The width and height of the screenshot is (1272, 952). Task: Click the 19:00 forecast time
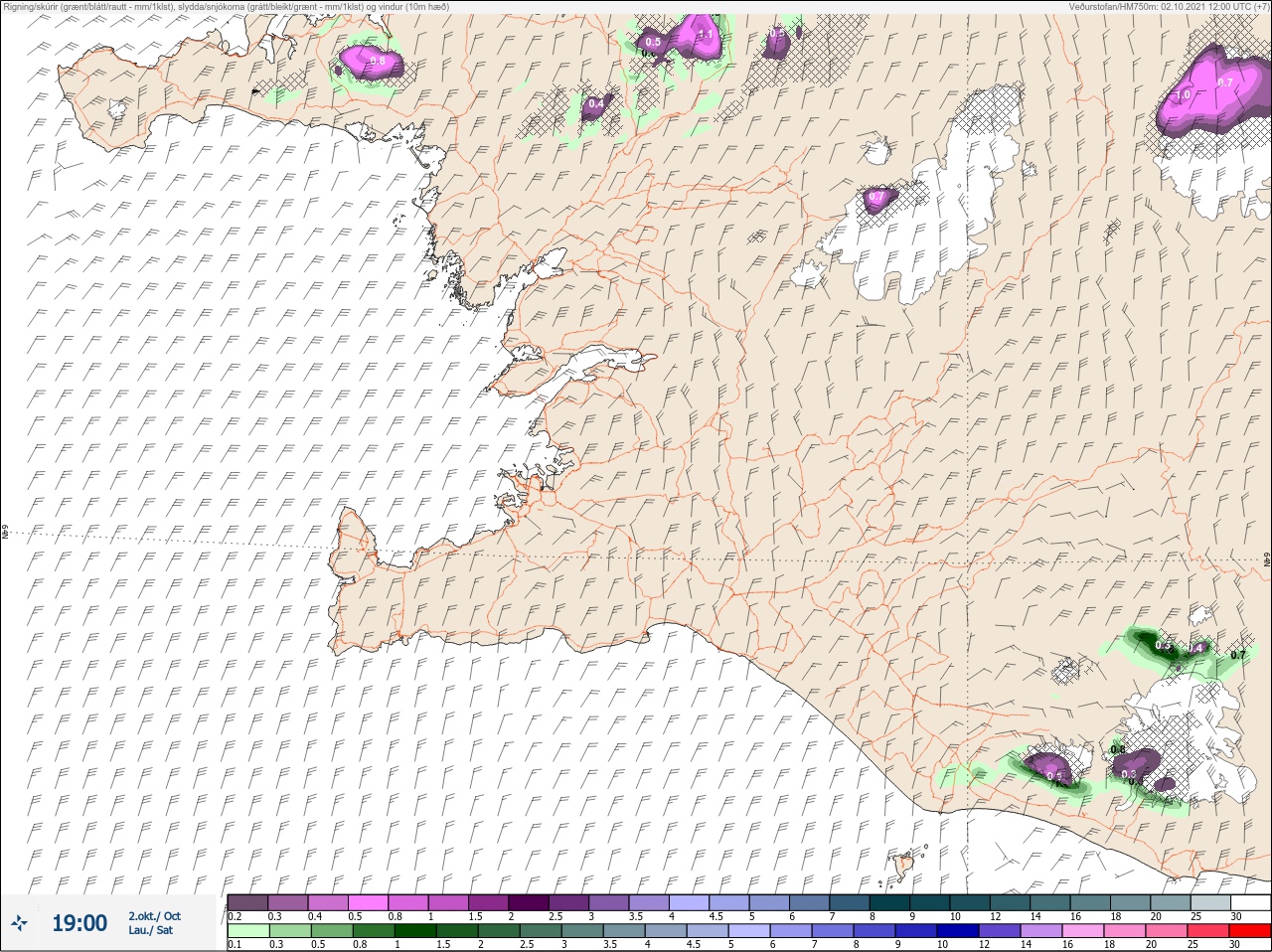click(79, 923)
